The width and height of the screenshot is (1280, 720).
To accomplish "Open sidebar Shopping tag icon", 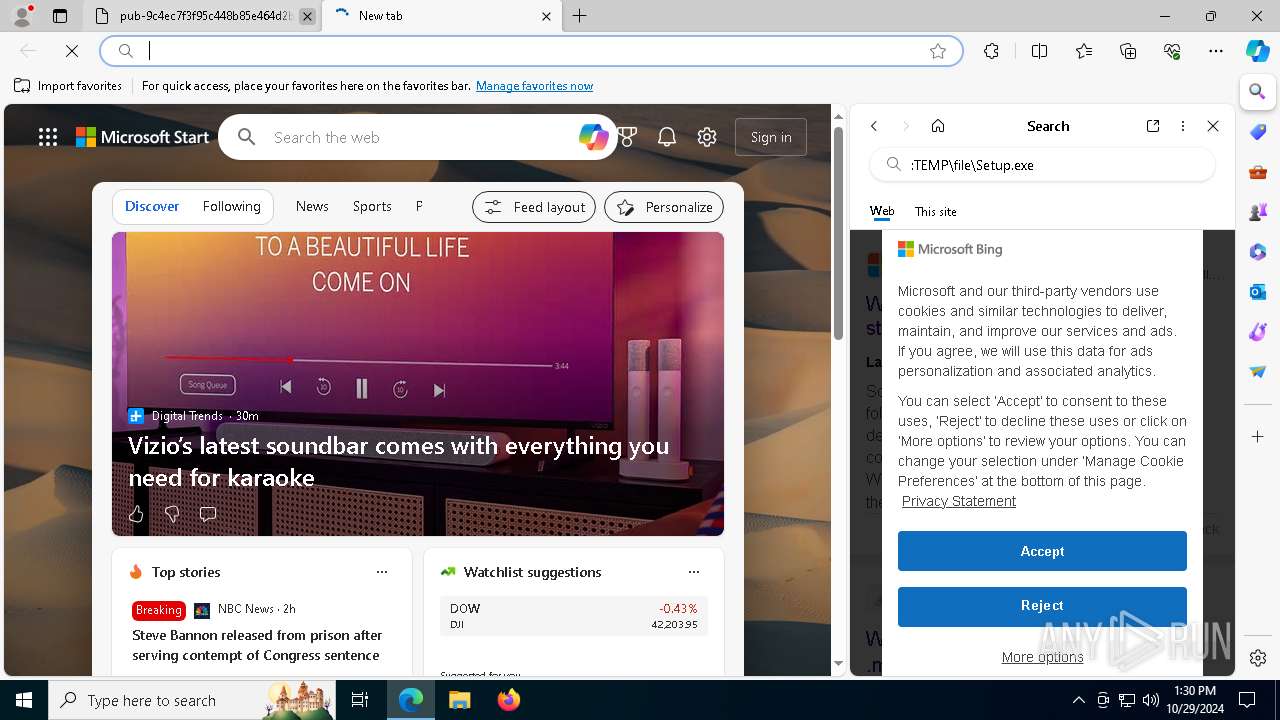I will tap(1258, 132).
